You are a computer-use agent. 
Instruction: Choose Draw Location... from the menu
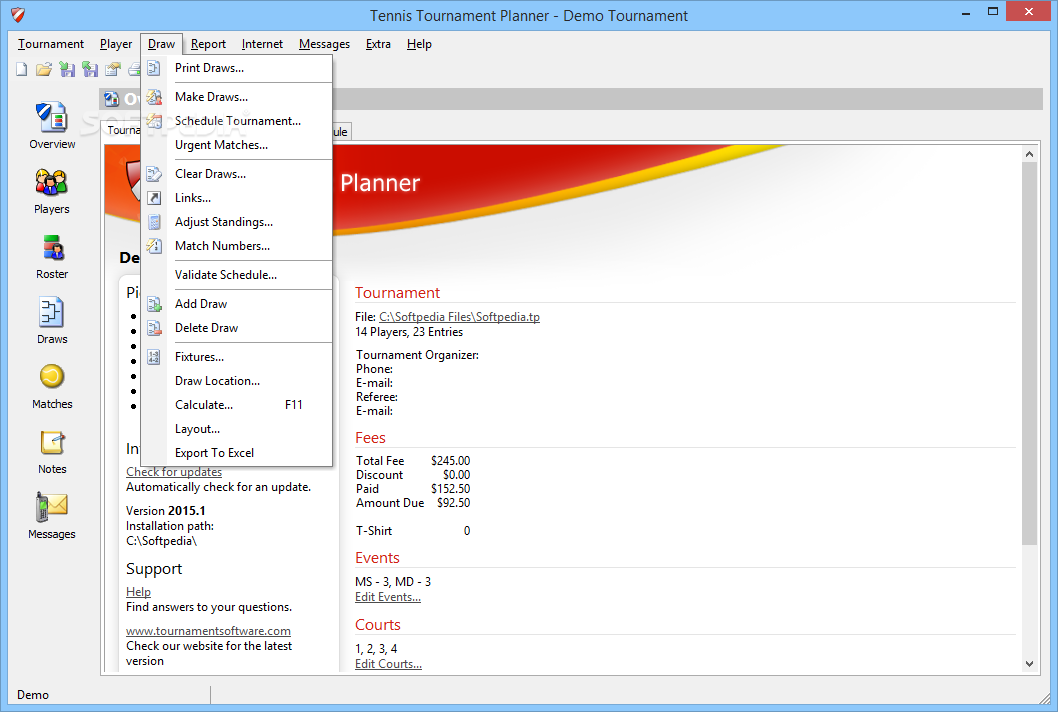pos(237,381)
